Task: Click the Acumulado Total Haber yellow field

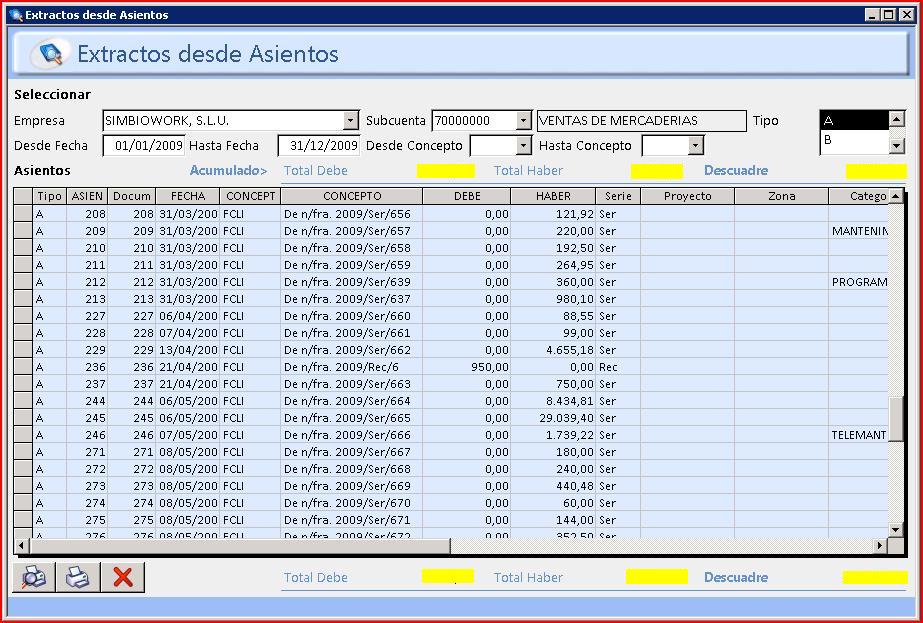Action: [x=656, y=171]
